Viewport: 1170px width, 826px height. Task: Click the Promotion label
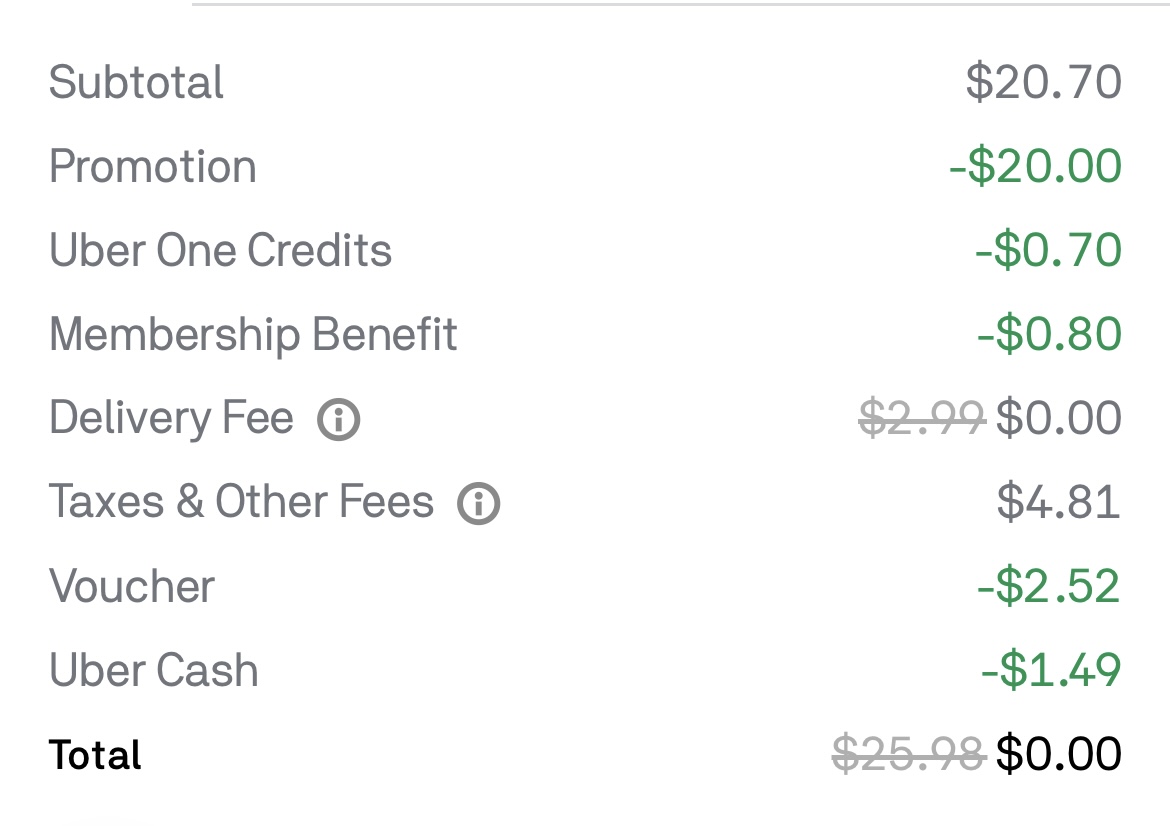pos(153,166)
